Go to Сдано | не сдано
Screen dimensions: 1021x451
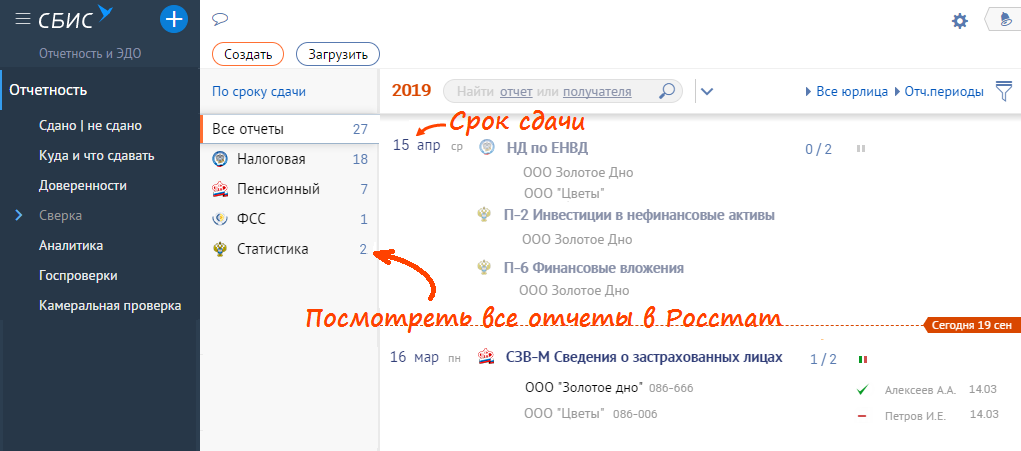point(91,126)
